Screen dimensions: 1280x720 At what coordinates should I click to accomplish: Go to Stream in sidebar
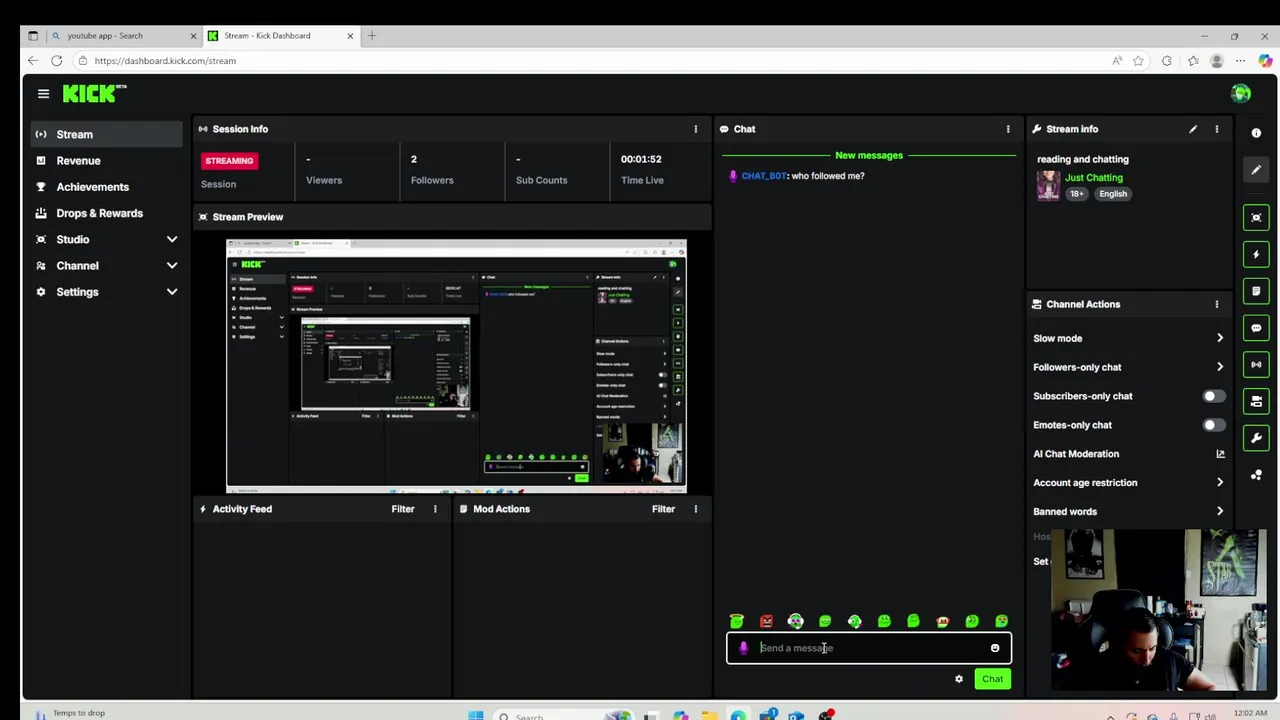(x=106, y=134)
